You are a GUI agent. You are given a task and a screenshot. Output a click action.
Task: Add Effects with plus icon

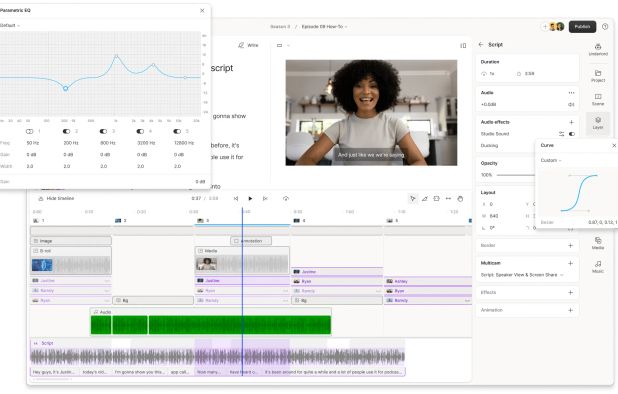click(570, 292)
